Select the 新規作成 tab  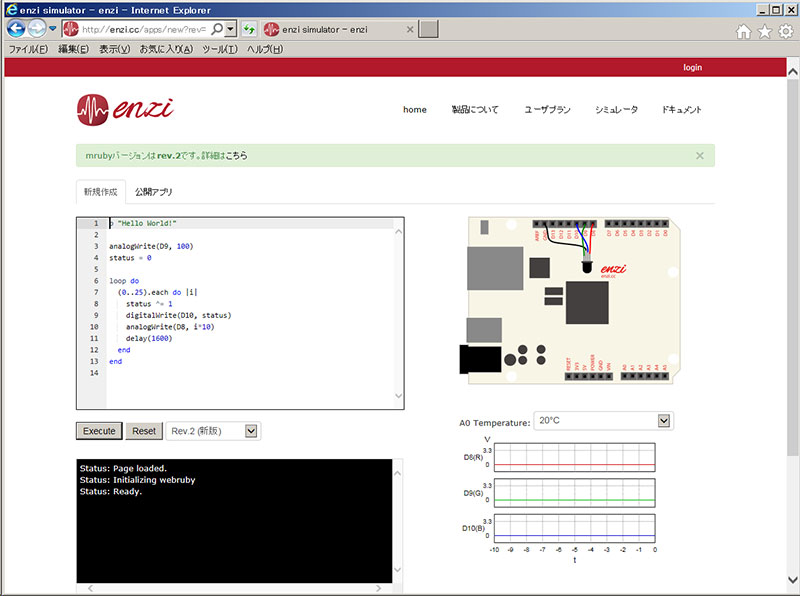click(100, 191)
